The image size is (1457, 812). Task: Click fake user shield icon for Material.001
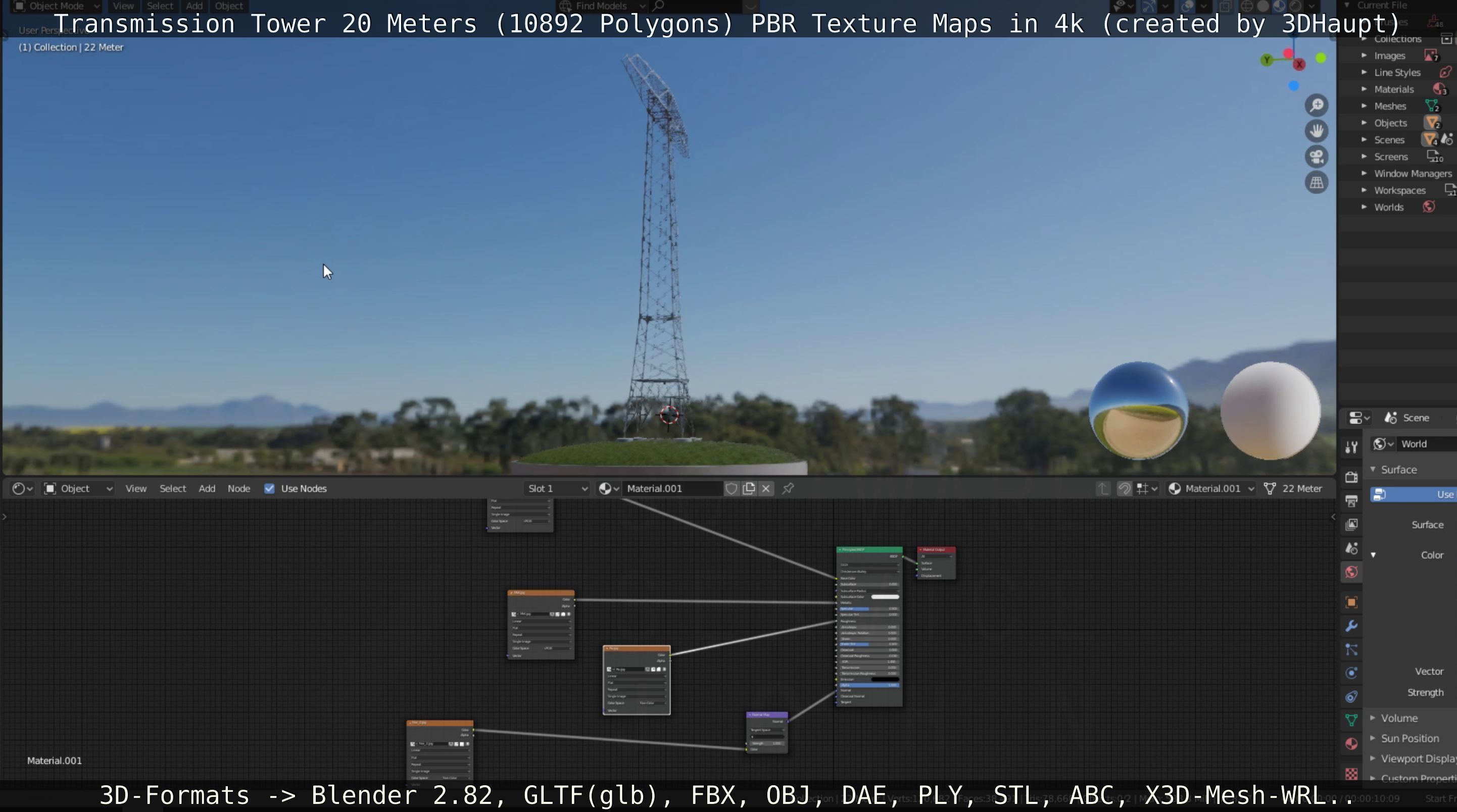click(x=732, y=488)
